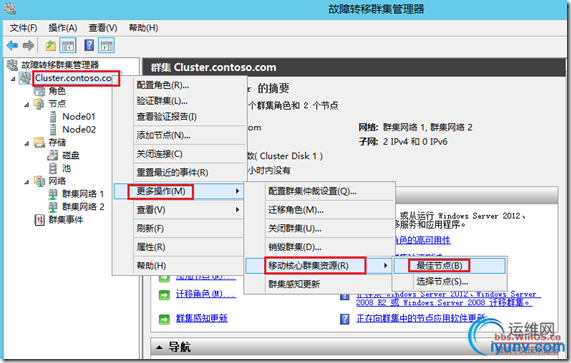
Task: Click the 池 pool icon
Action: 53,168
